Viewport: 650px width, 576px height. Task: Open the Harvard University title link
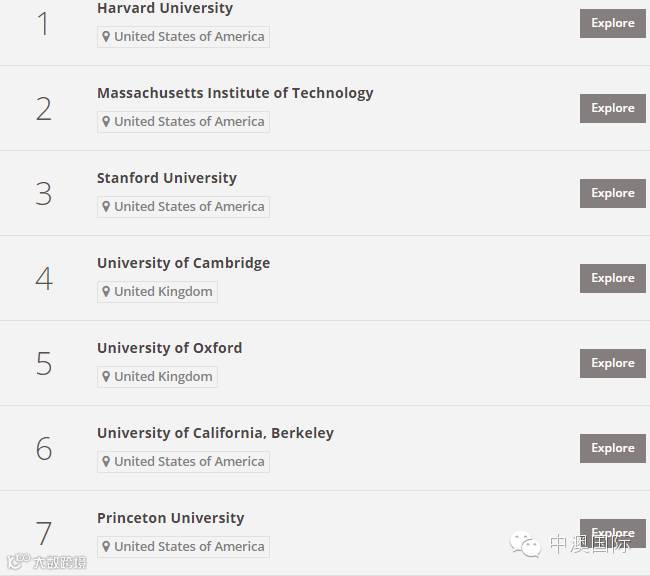point(165,8)
